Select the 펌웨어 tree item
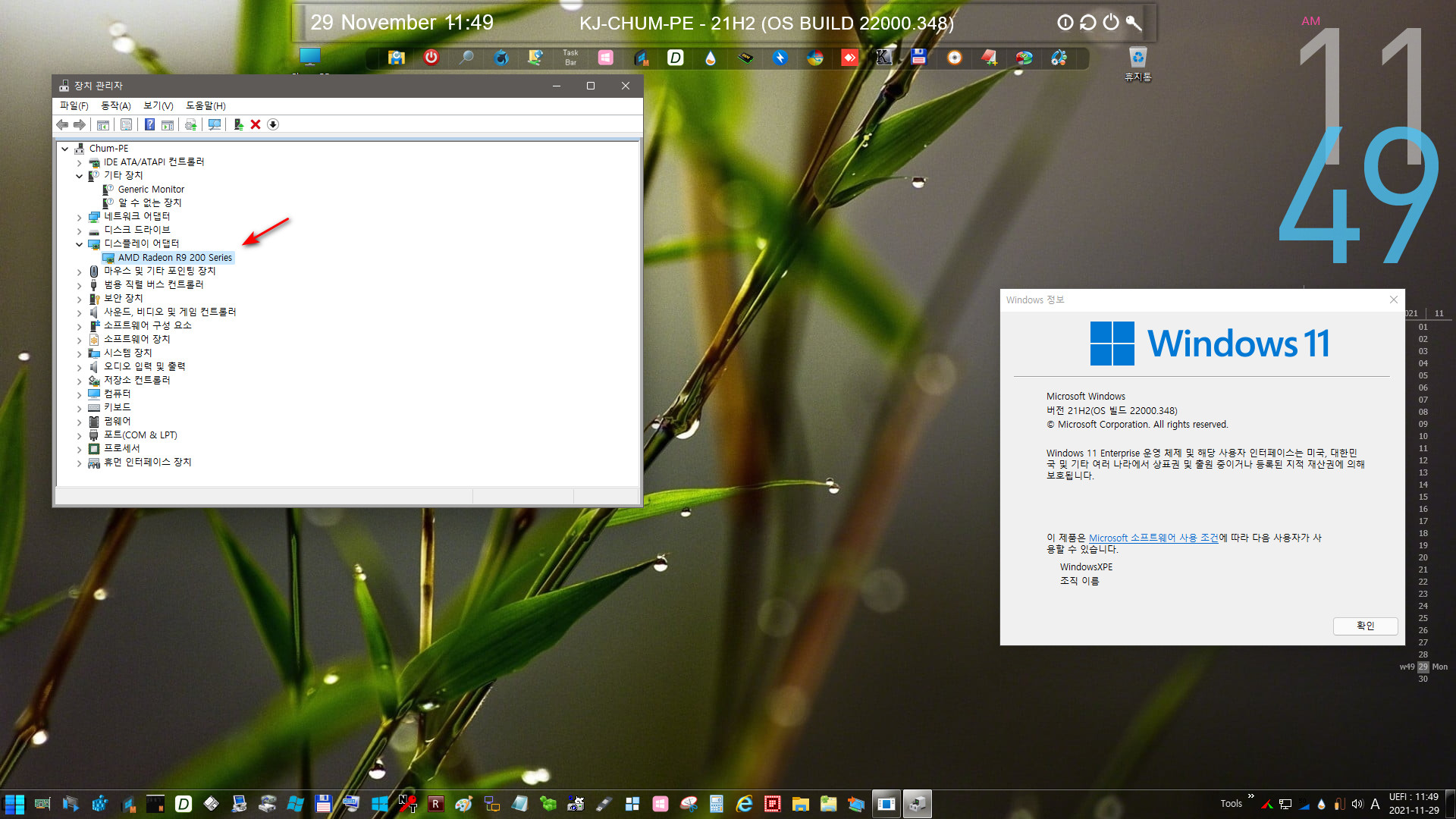The width and height of the screenshot is (1456, 819). [117, 422]
